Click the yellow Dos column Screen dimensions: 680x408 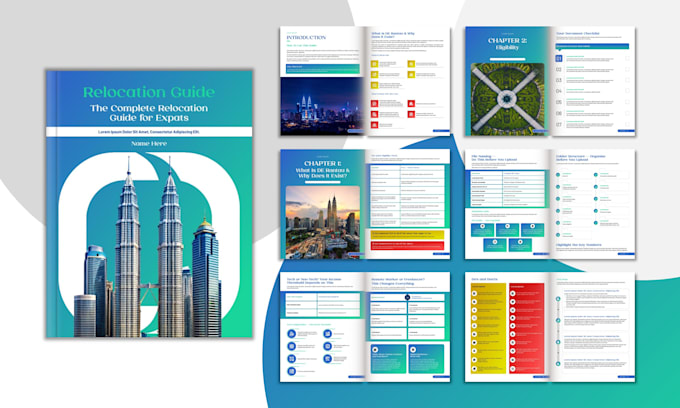point(488,328)
